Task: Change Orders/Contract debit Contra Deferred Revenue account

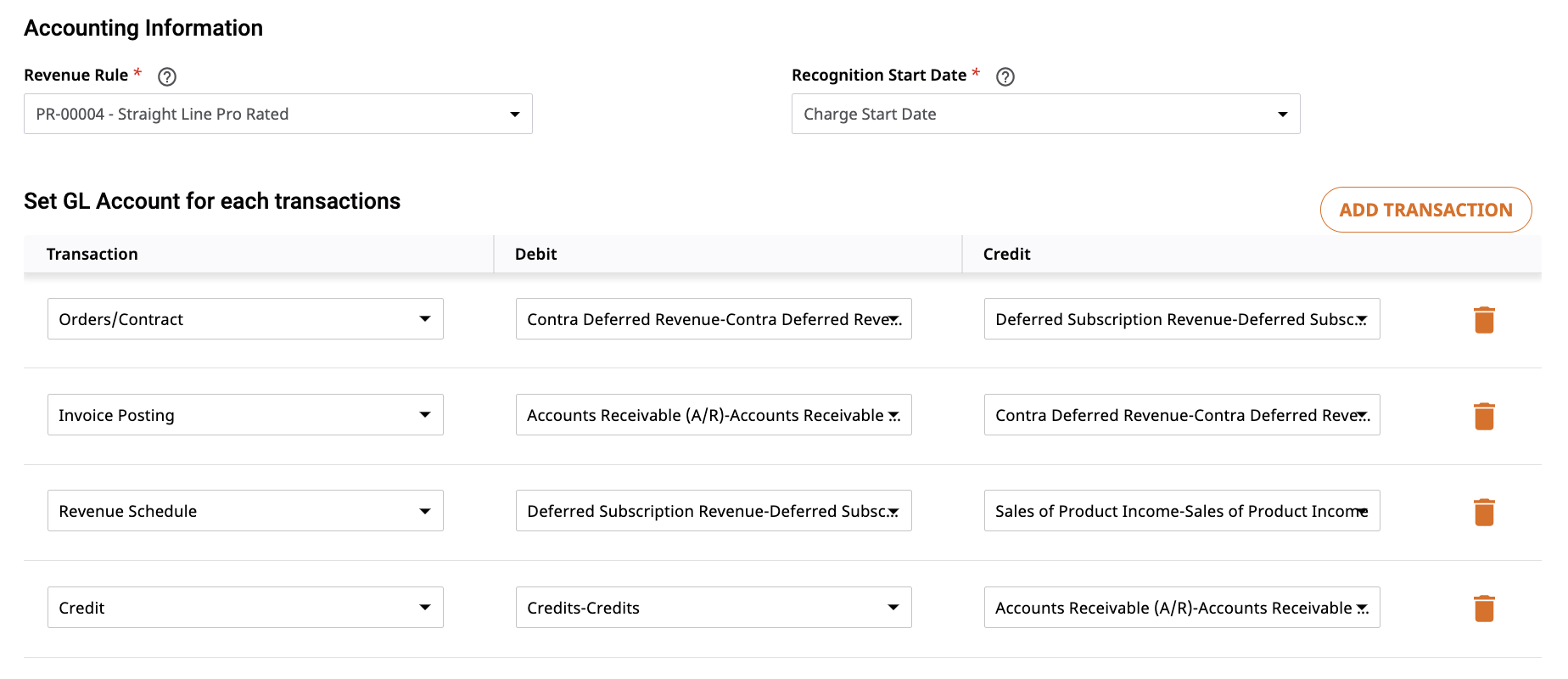Action: coord(714,319)
